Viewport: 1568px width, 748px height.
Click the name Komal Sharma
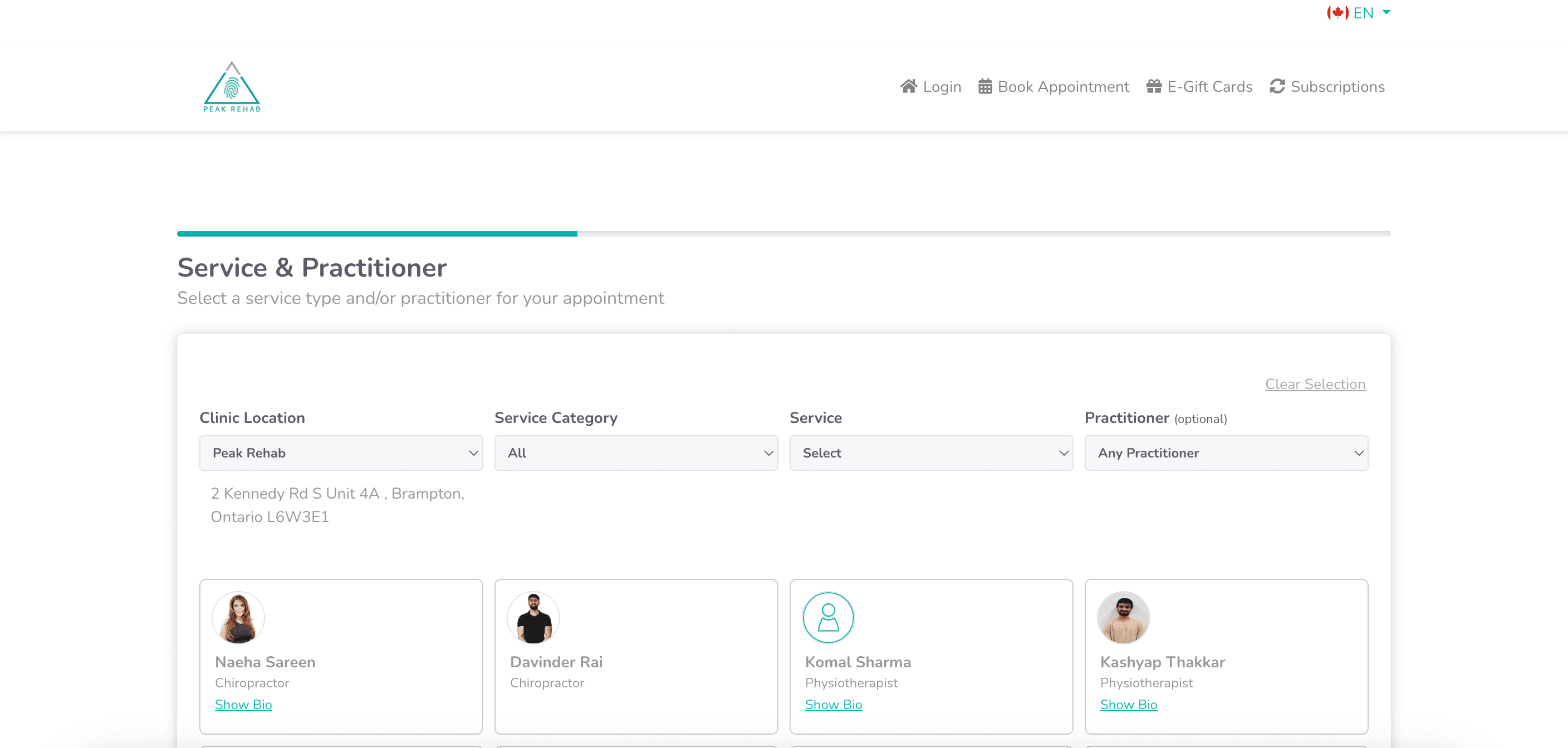857,662
